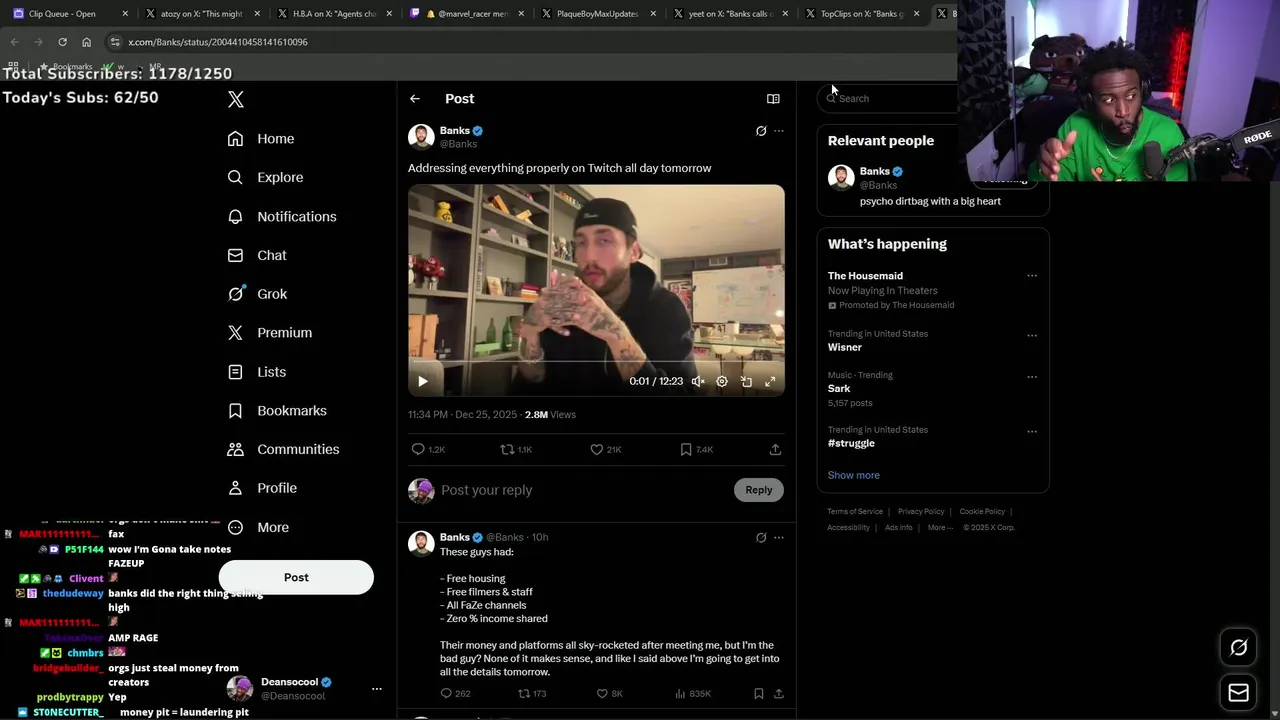Open Lists in the sidebar
The image size is (1280, 720).
click(x=257, y=372)
